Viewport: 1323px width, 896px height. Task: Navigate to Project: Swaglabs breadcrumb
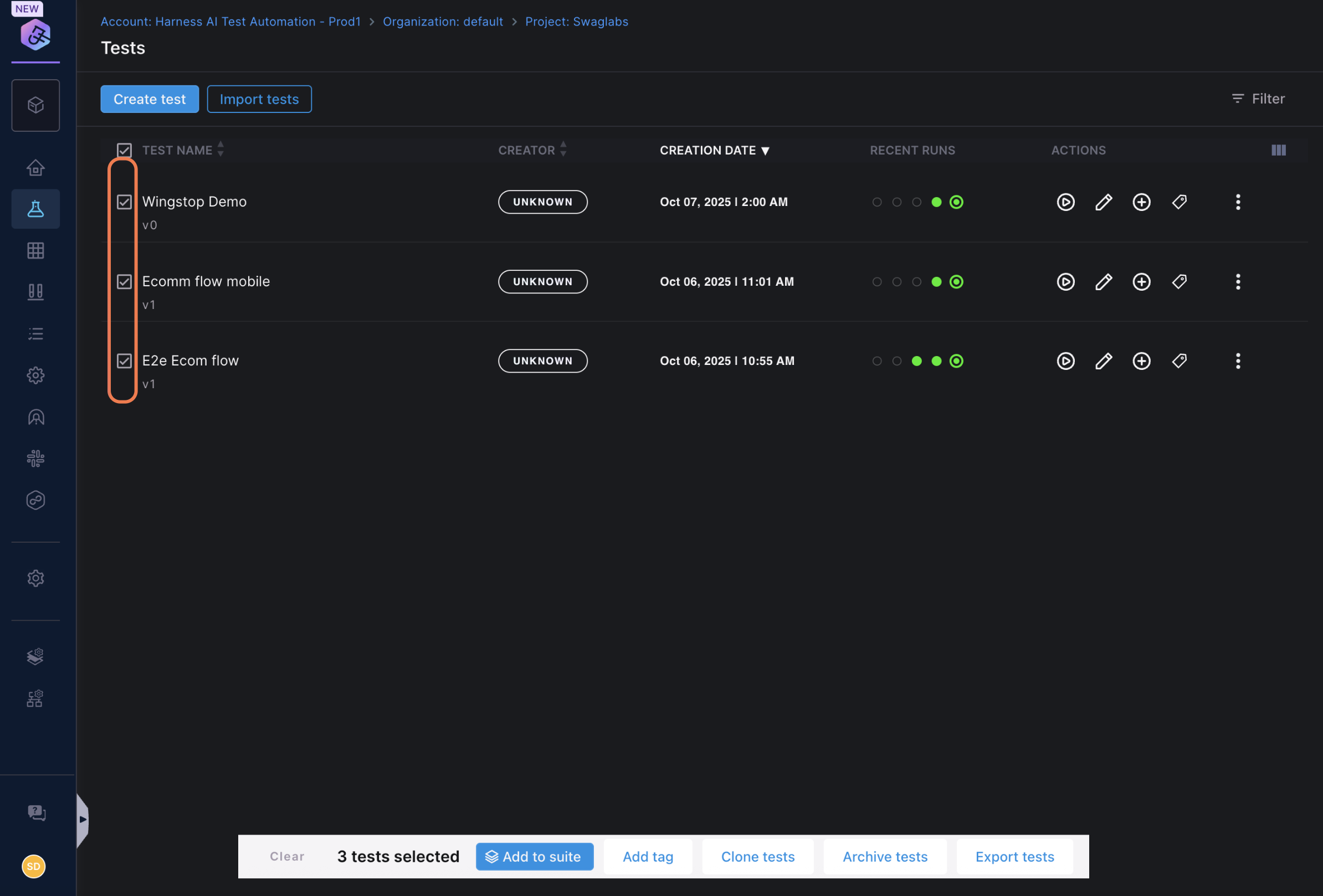tap(577, 22)
